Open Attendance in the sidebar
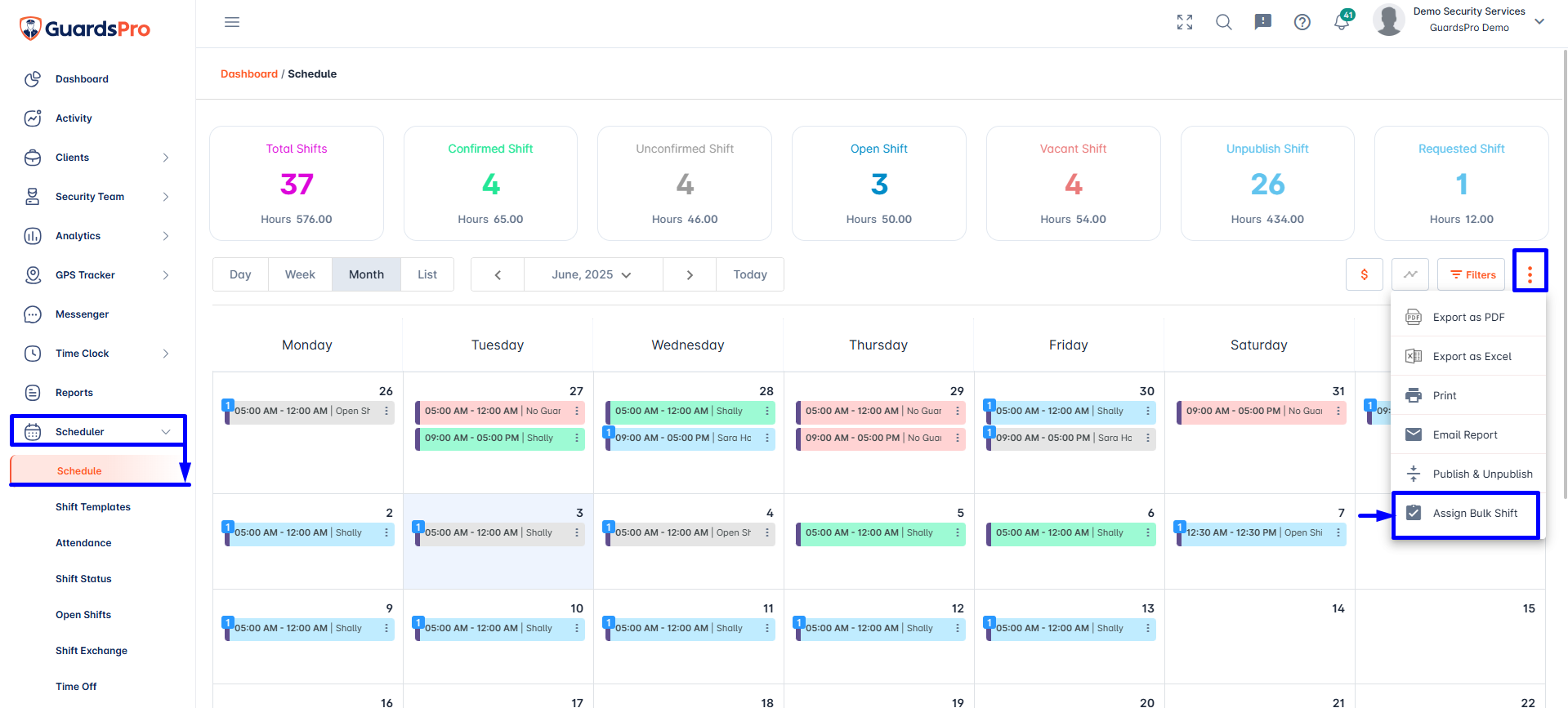1568x708 pixels. pyautogui.click(x=83, y=543)
